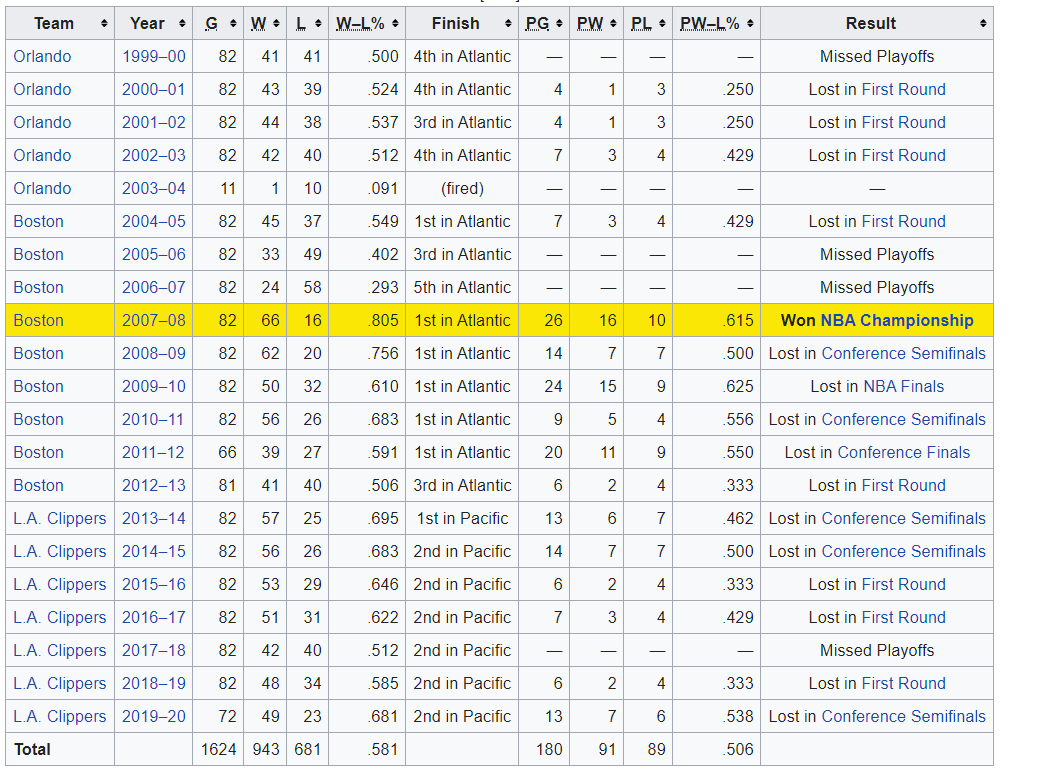Viewport: 1046px width, 769px height.
Task: Click NBA Finals link in 2009–10 row
Action: 903,387
